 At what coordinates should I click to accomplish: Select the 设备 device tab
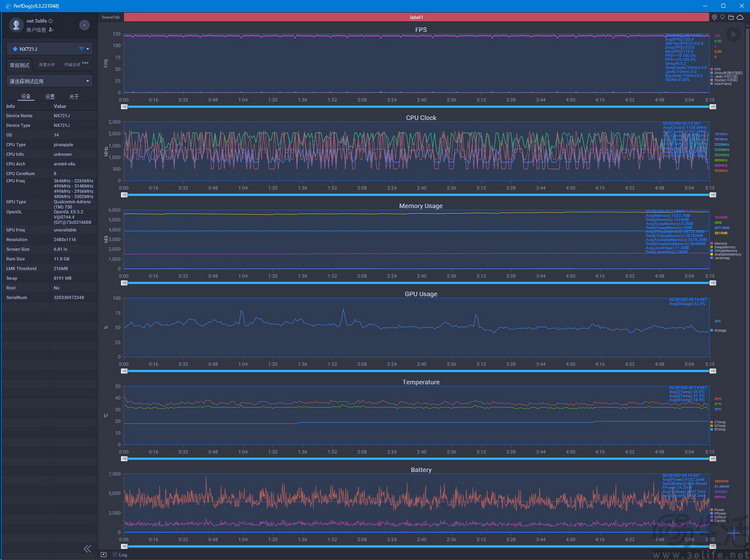(26, 97)
